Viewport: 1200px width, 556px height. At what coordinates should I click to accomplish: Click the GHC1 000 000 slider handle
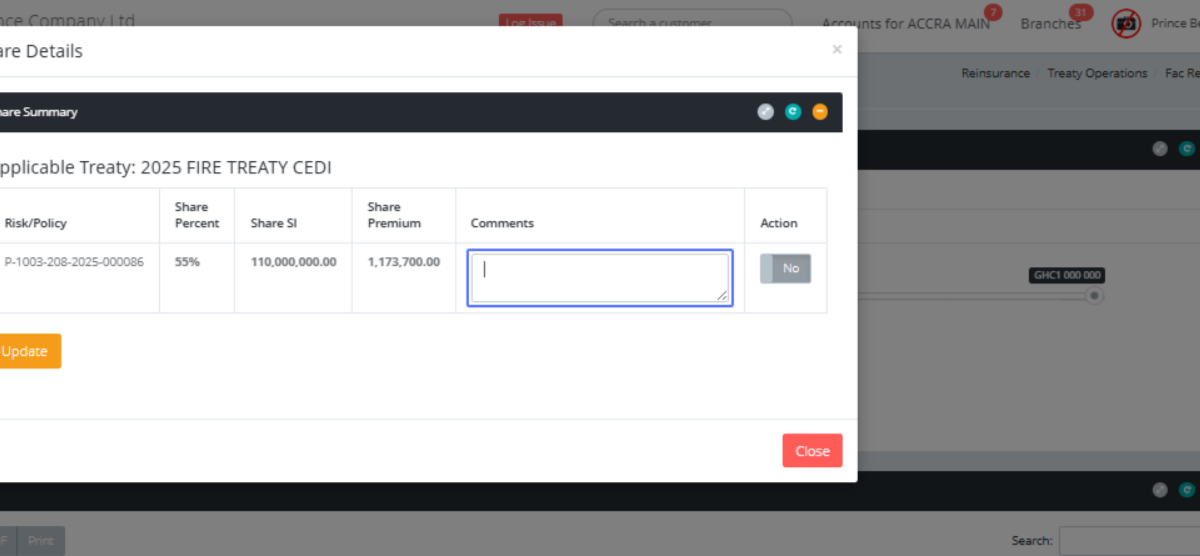click(1095, 296)
